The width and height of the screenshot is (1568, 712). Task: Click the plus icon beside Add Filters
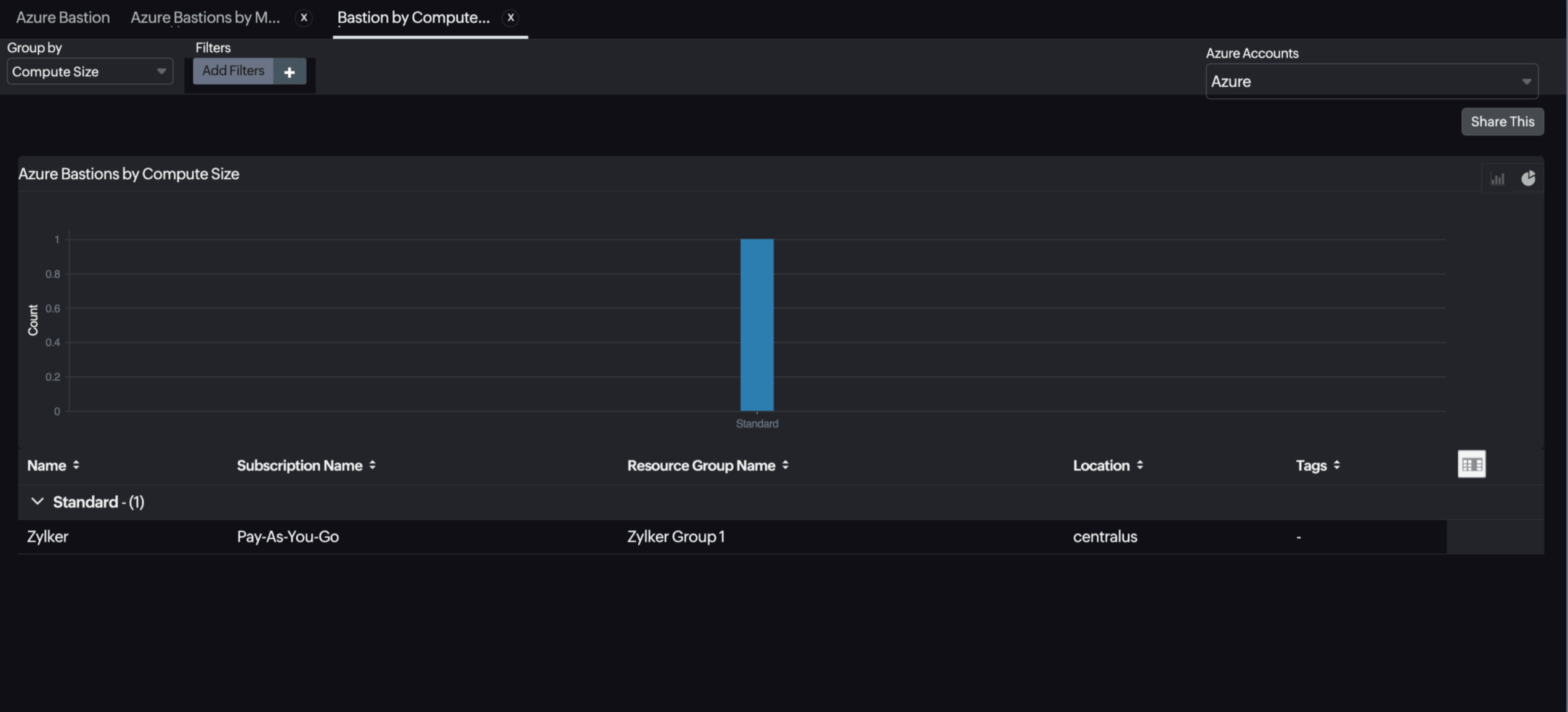pyautogui.click(x=290, y=71)
